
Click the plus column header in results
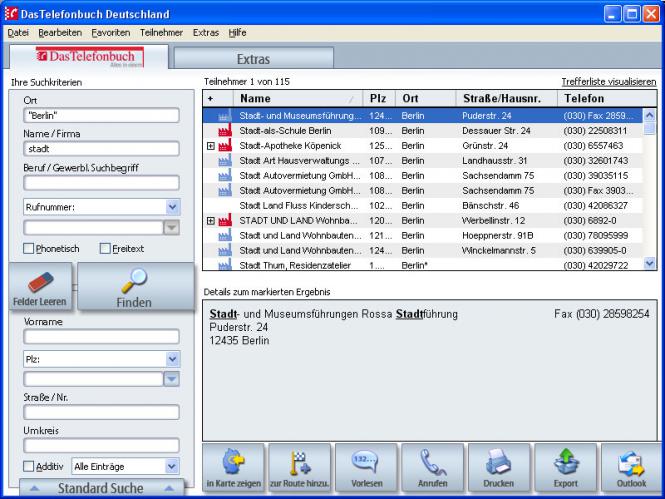tap(218, 98)
